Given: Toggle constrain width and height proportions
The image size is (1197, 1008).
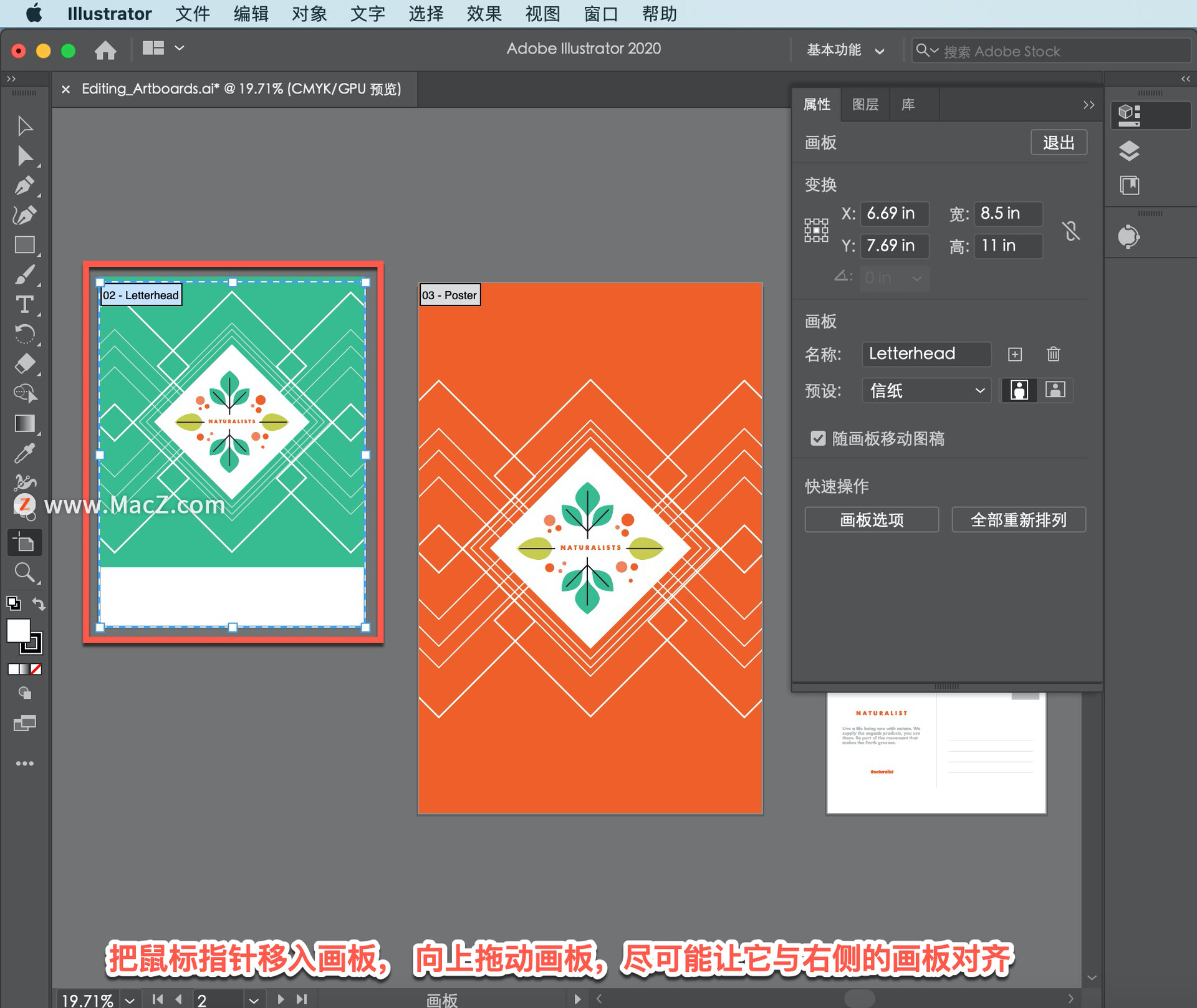Looking at the screenshot, I should 1070,231.
